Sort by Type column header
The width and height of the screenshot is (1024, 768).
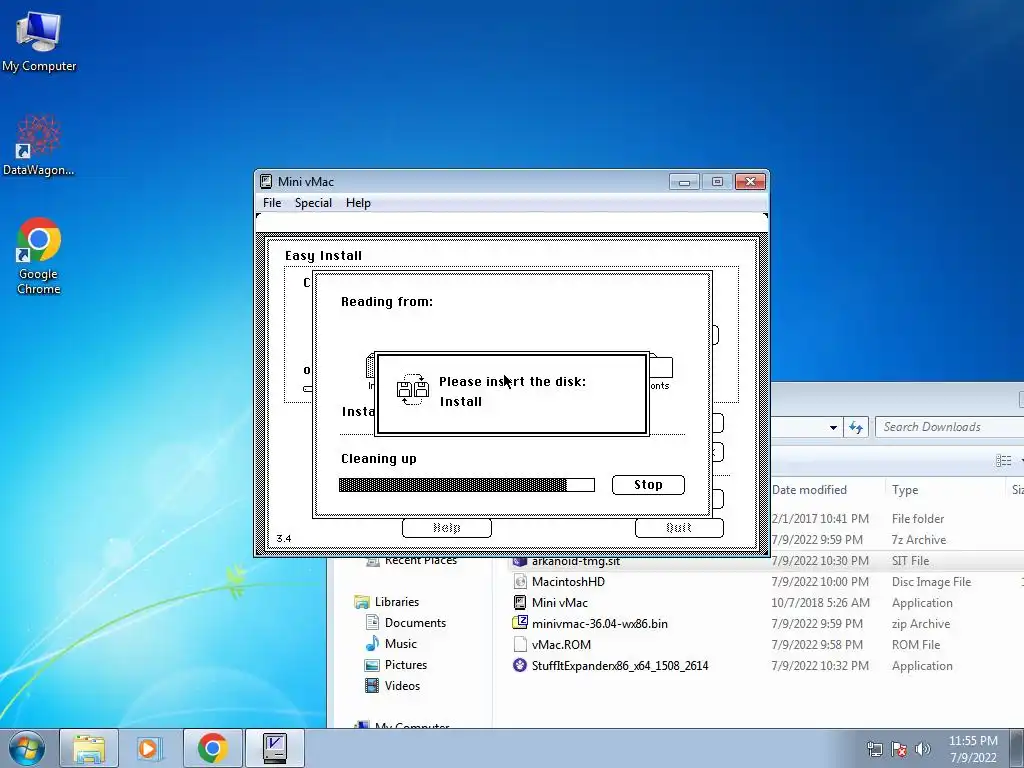(905, 490)
